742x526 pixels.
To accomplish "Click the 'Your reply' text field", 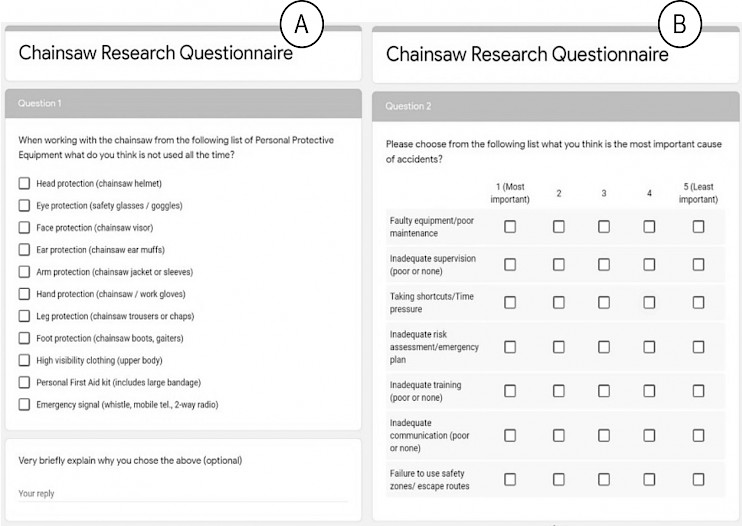I will coord(183,493).
